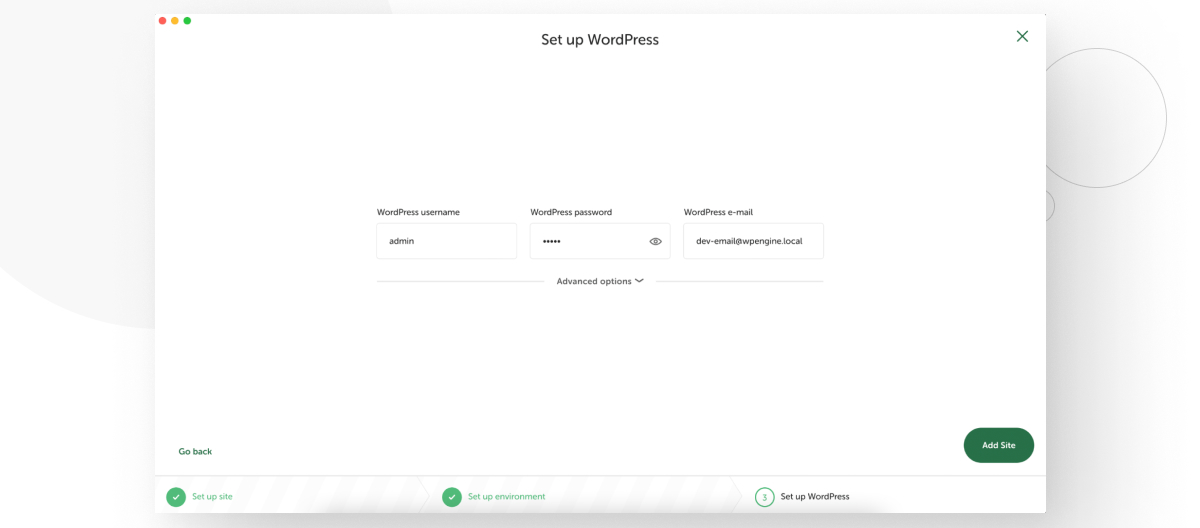Focus the WordPress username field
Image resolution: width=1200 pixels, height=528 pixels.
pos(446,241)
